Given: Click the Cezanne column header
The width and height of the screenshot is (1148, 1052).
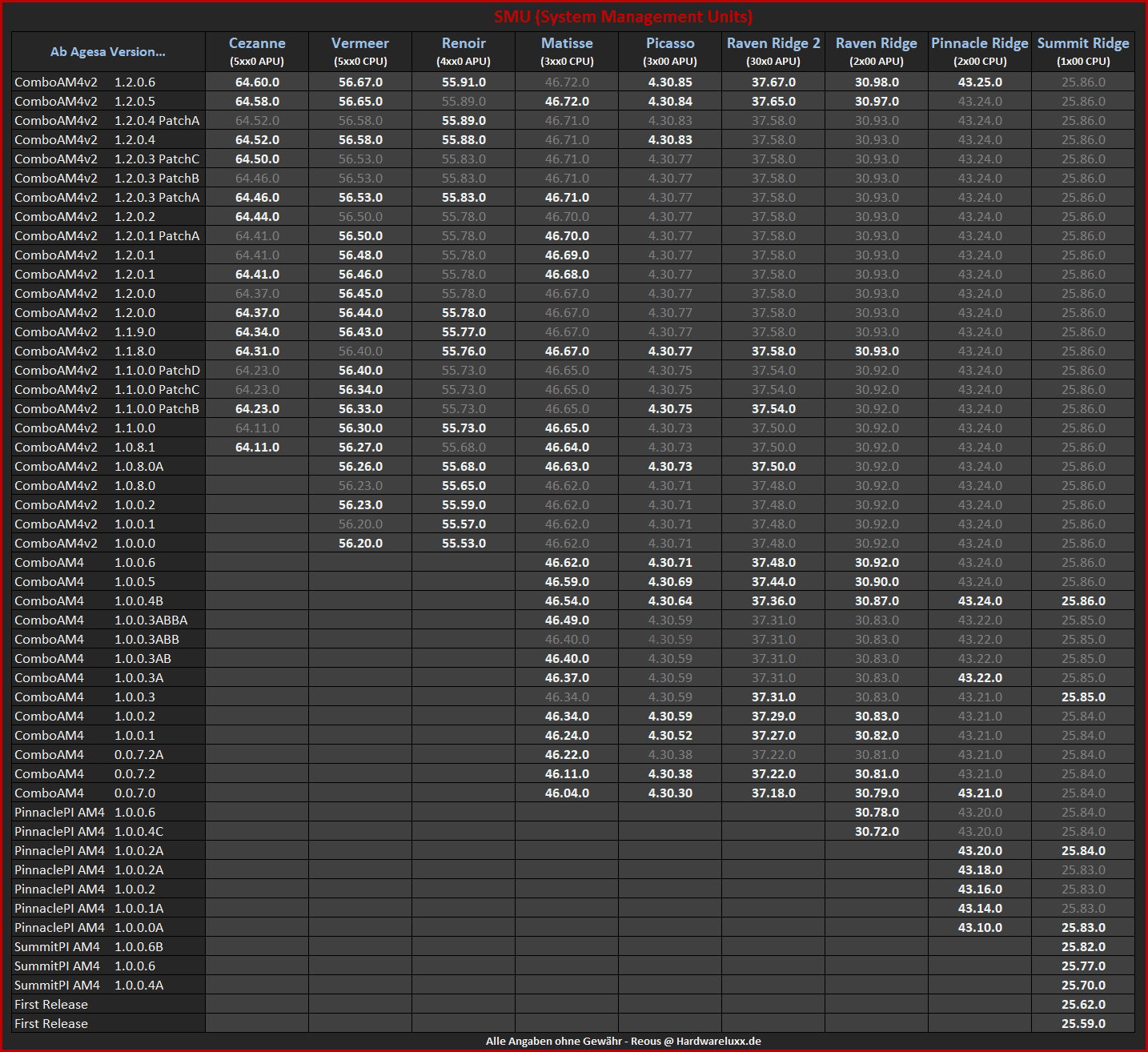Looking at the screenshot, I should (x=257, y=52).
